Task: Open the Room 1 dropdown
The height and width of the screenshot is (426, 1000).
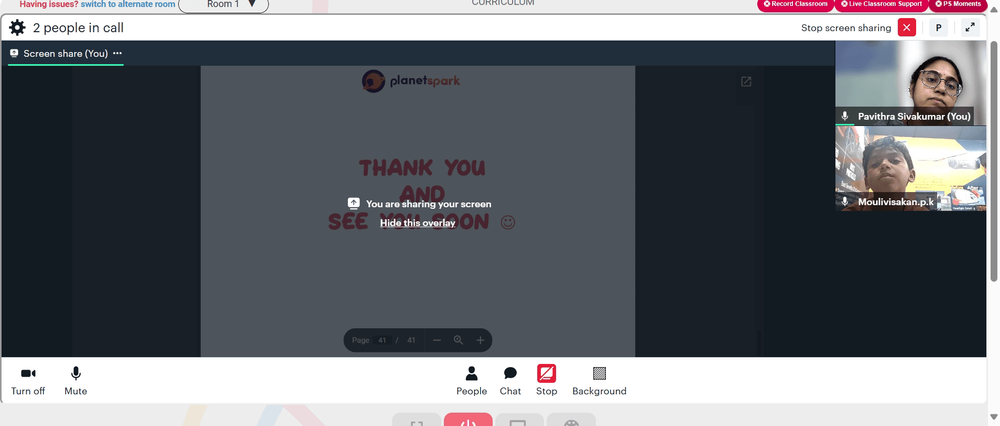Action: click(x=224, y=5)
